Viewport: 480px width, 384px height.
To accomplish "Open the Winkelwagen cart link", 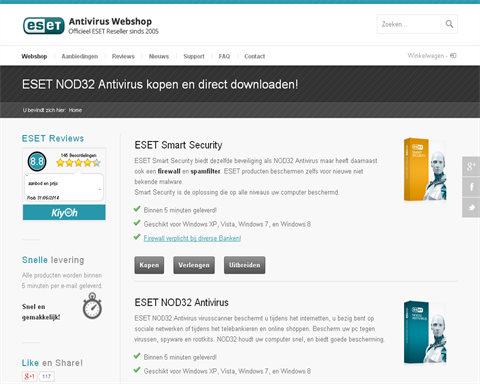I will [432, 56].
